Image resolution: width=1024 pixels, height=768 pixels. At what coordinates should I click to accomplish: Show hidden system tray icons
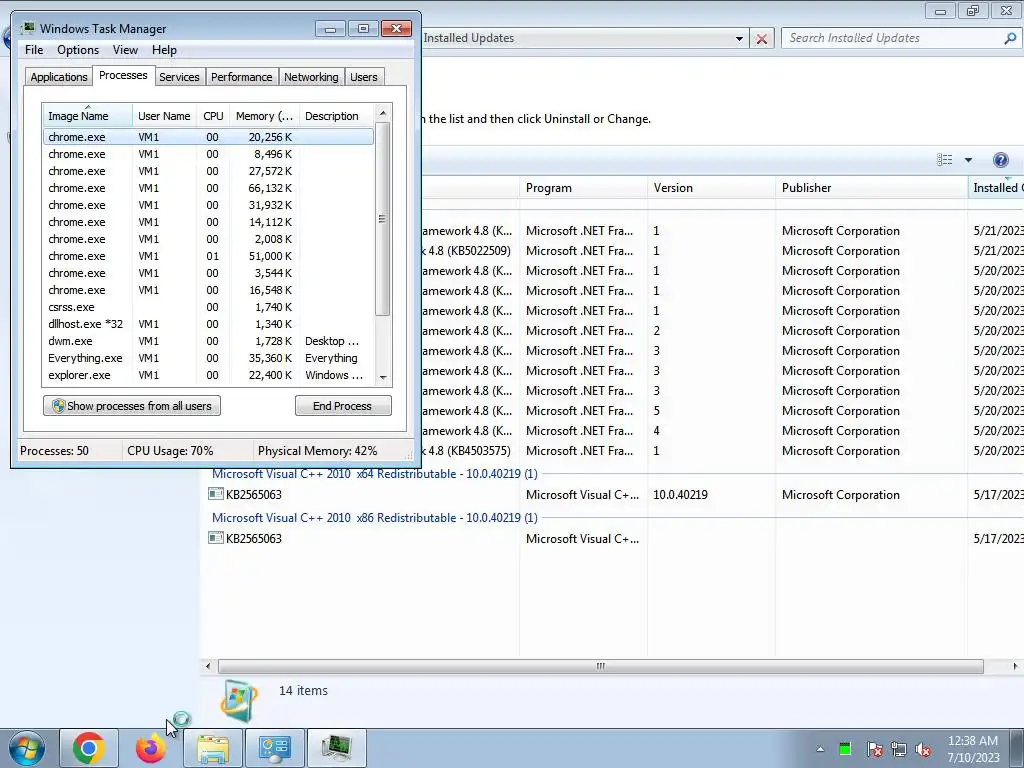click(820, 749)
